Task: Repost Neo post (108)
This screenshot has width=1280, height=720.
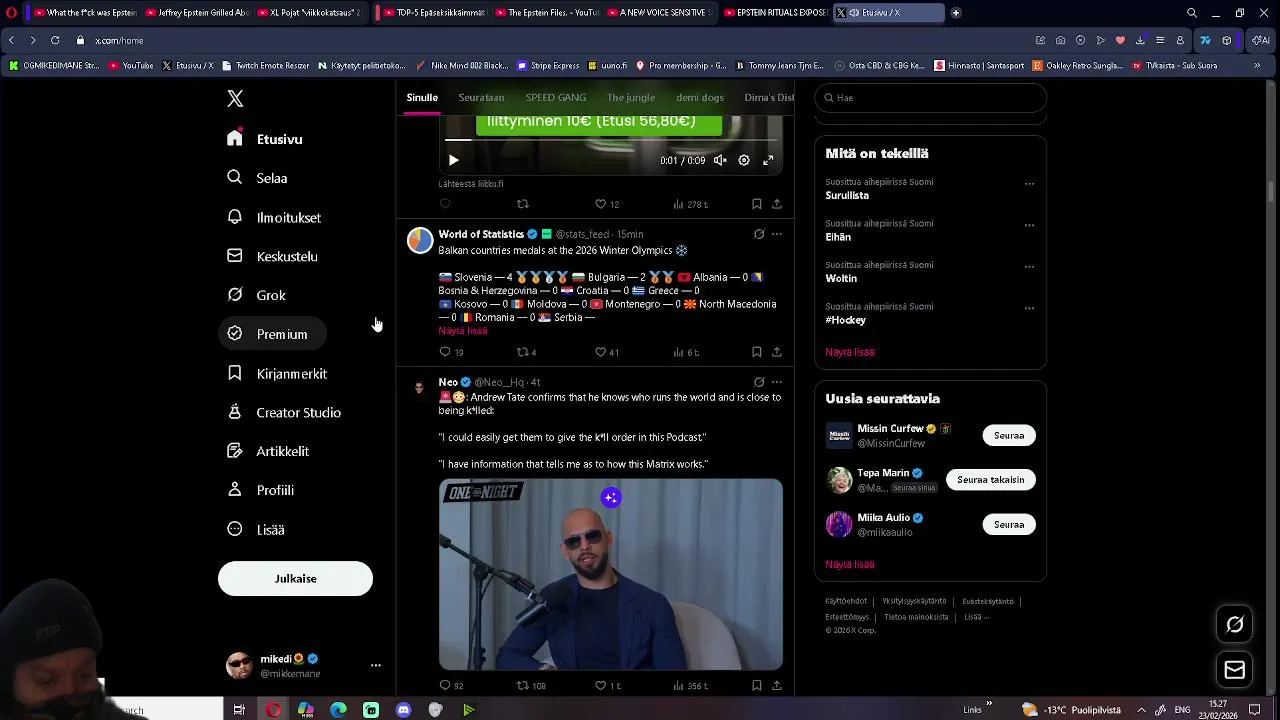Action: (x=530, y=686)
